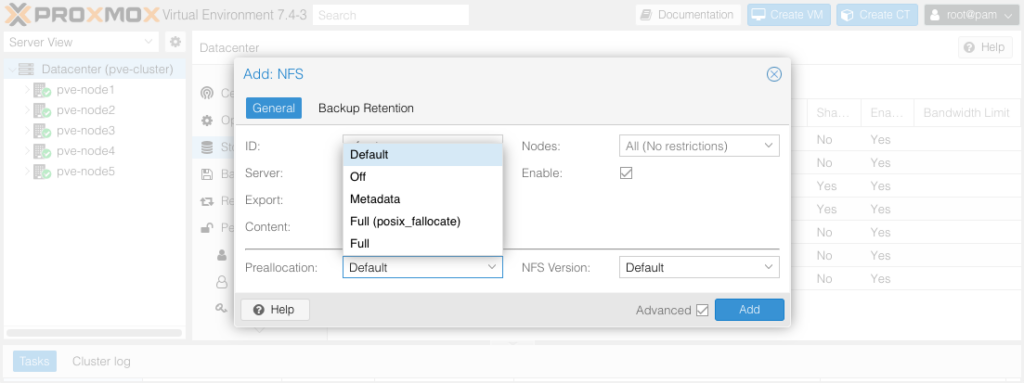Select pve-node4 in the tree
1024x383 pixels.
86,151
